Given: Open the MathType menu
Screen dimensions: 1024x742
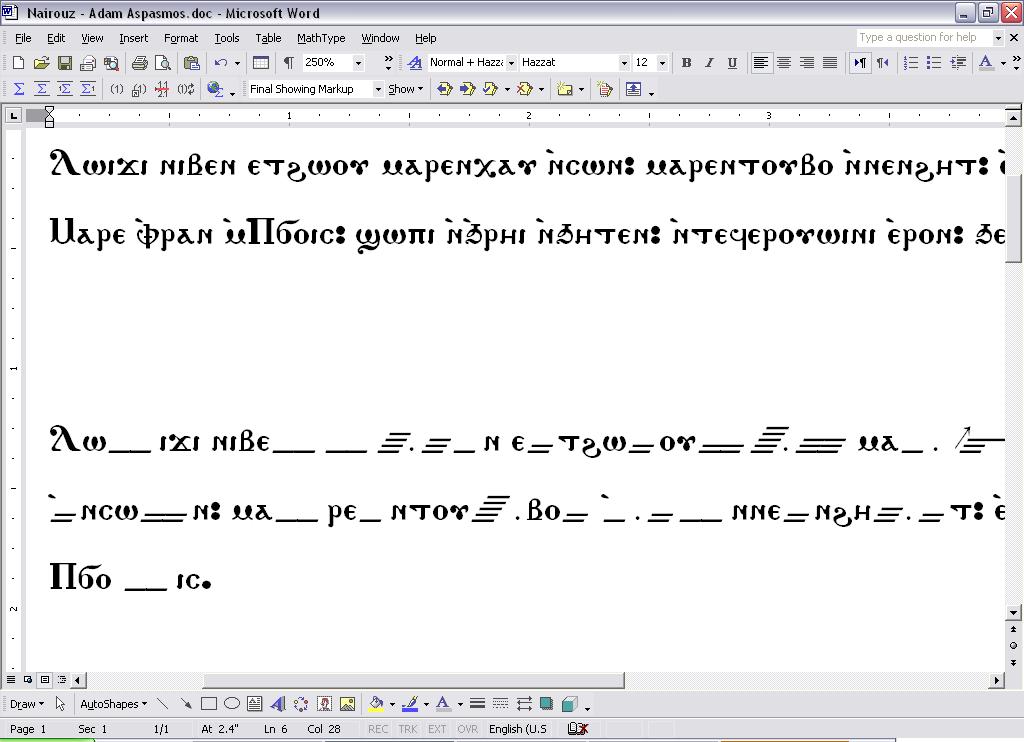Looking at the screenshot, I should click(x=320, y=38).
